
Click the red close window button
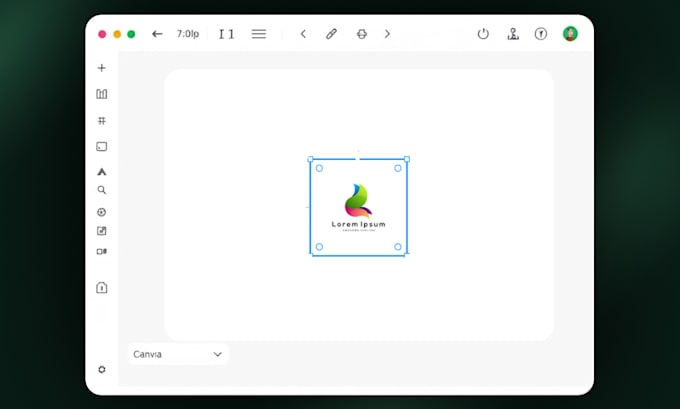(x=102, y=34)
